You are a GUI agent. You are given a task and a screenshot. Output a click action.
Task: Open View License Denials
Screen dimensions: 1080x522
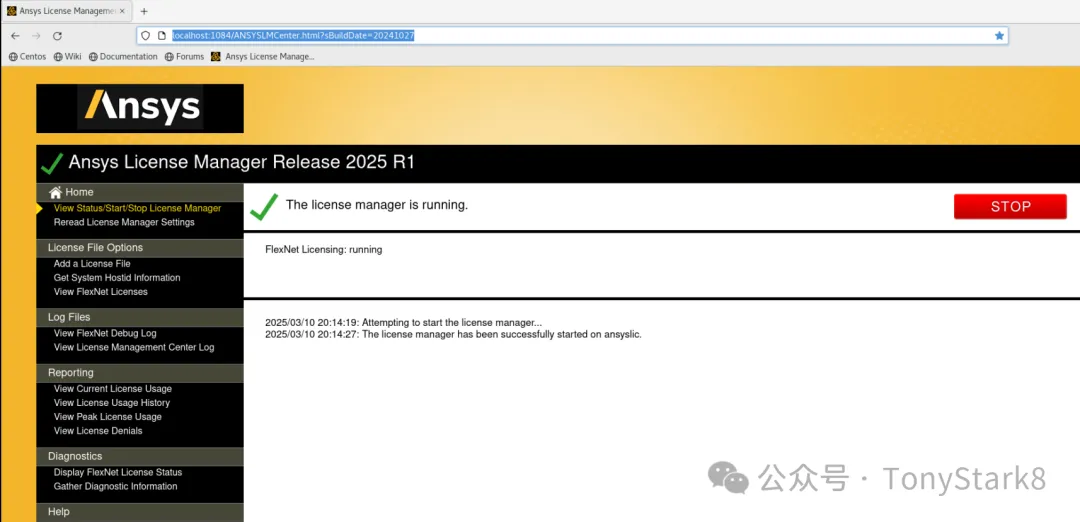tap(98, 431)
